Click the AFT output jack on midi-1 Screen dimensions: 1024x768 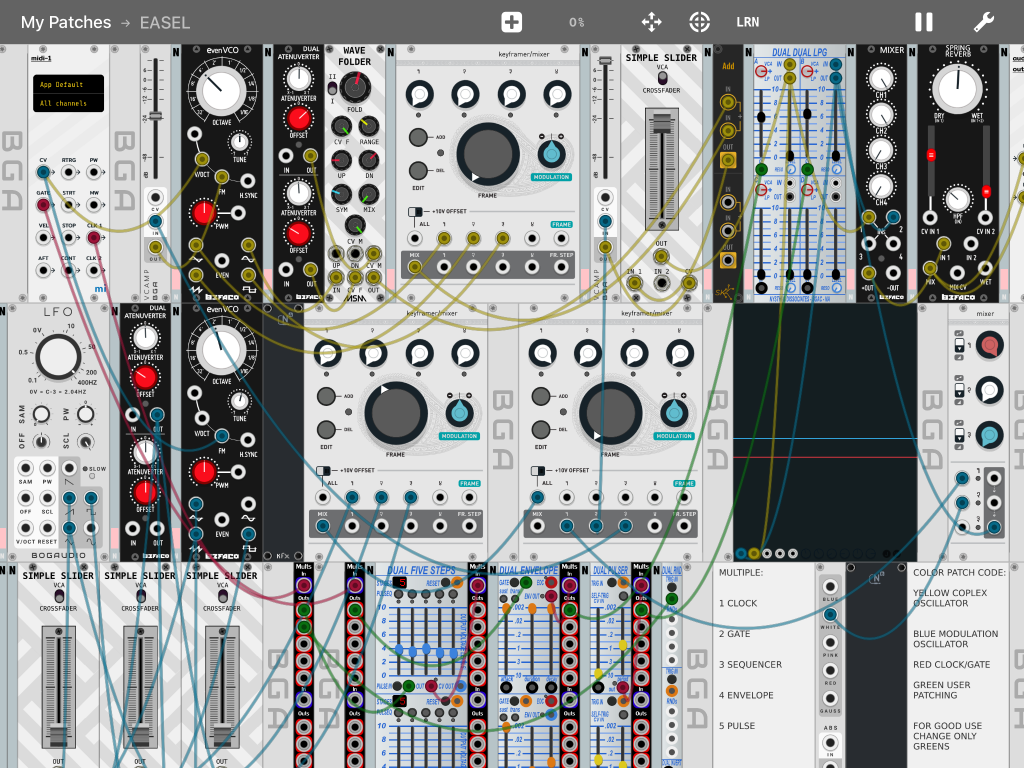pos(43,270)
